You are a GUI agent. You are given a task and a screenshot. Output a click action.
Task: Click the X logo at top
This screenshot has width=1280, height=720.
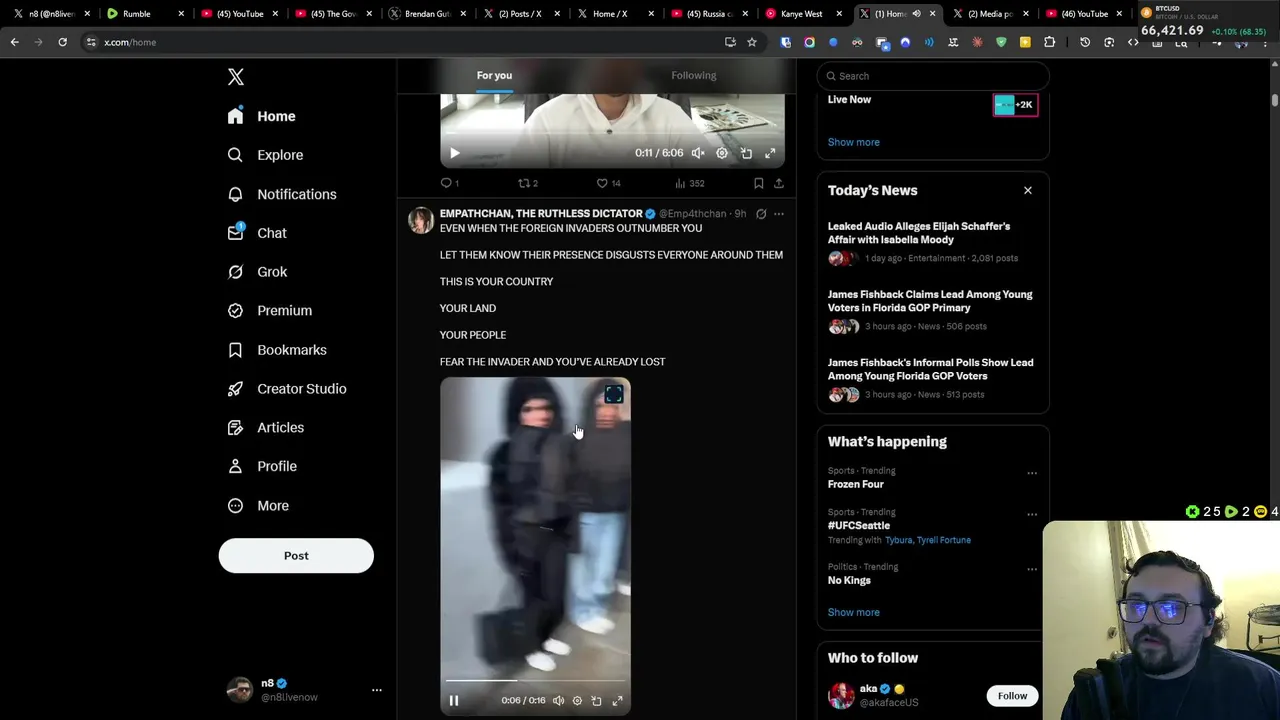[x=235, y=77]
